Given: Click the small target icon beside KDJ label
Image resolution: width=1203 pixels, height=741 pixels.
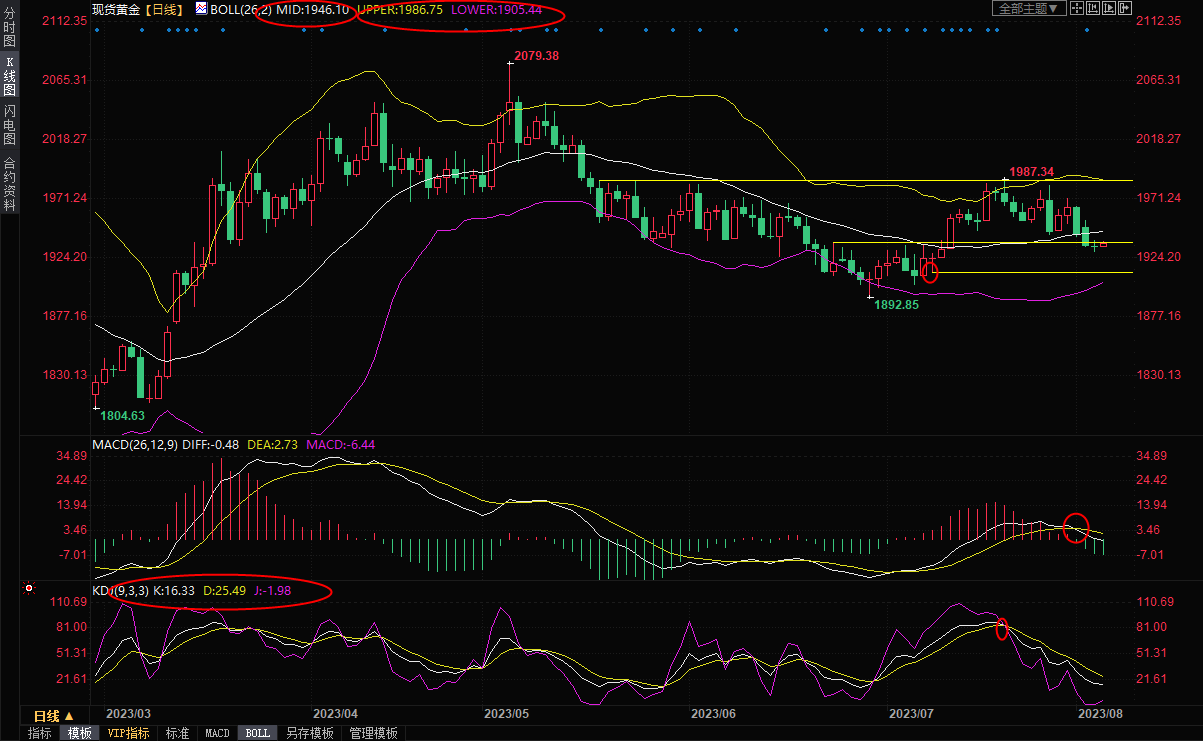Looking at the screenshot, I should click(29, 589).
